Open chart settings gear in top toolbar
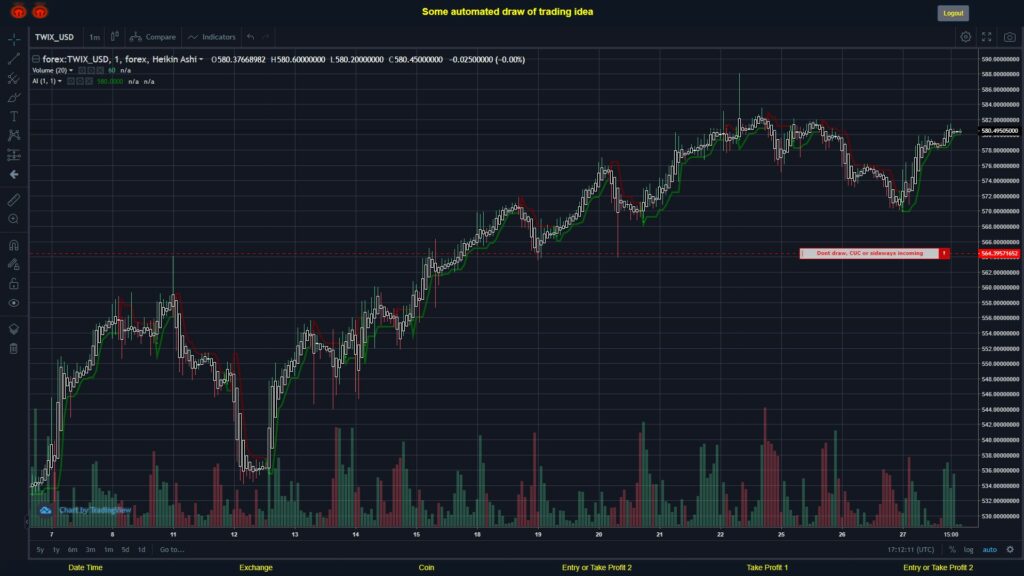 coord(965,37)
